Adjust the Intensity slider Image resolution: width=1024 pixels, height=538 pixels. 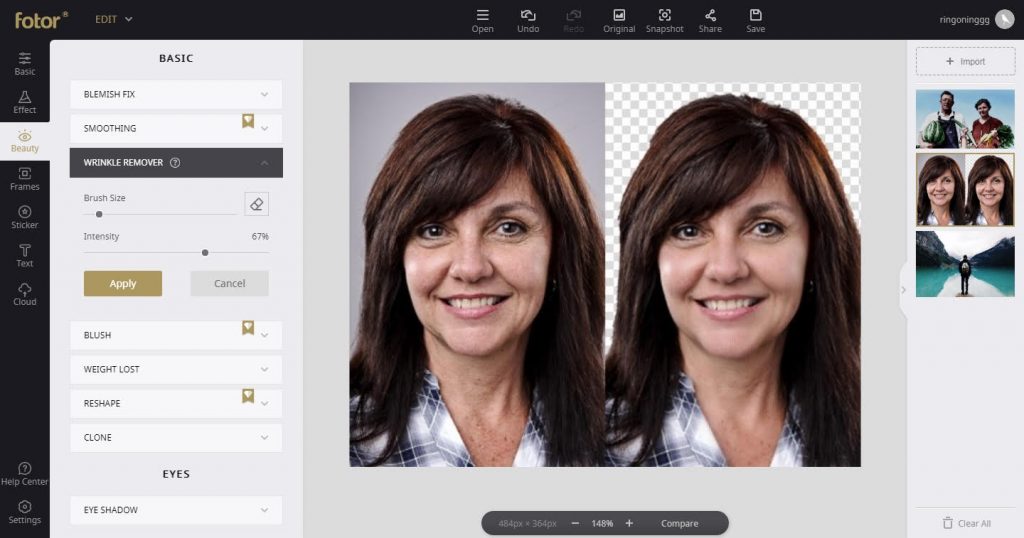click(x=205, y=253)
